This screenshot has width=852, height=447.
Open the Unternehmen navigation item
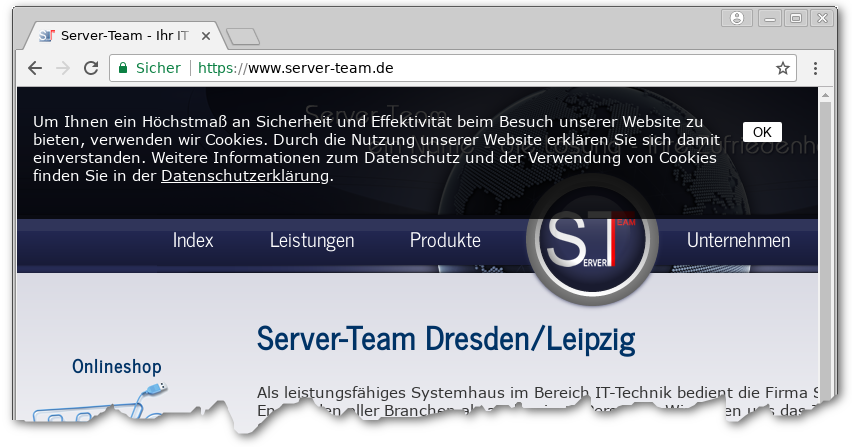click(738, 240)
